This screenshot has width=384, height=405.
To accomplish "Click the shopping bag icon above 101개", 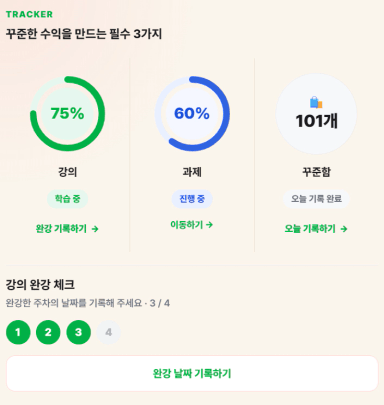I will [x=316, y=102].
